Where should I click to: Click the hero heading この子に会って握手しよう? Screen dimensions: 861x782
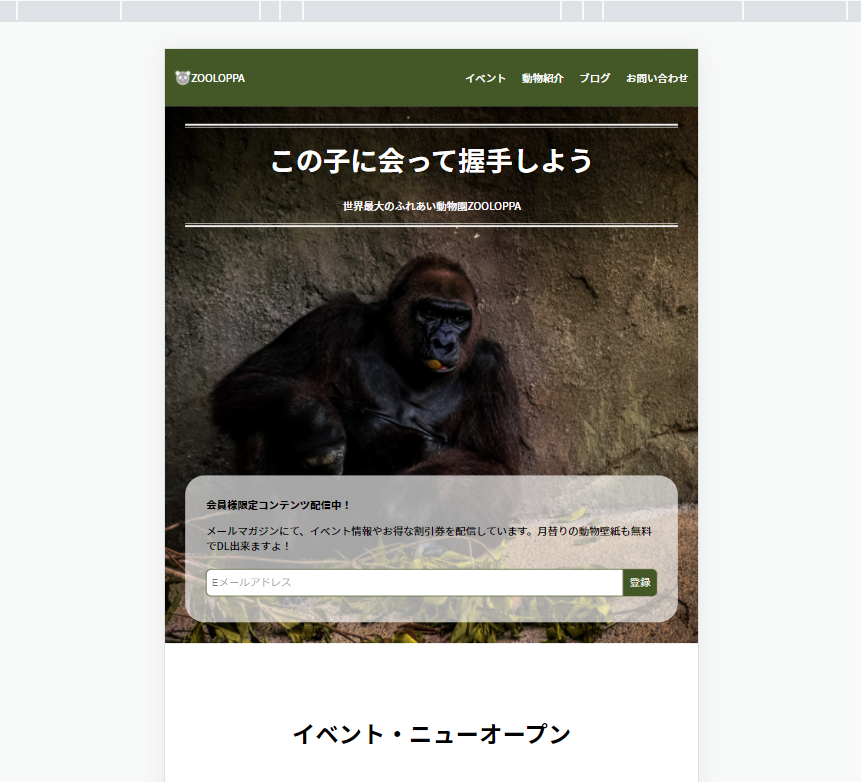pyautogui.click(x=432, y=161)
